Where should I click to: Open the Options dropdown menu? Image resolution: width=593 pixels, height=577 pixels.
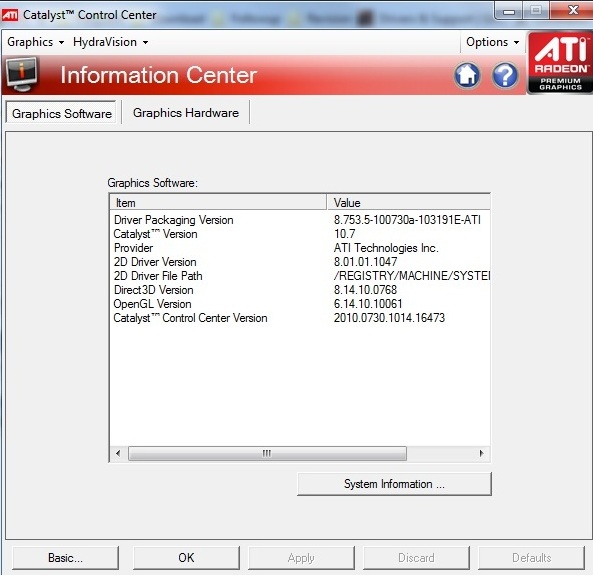(492, 42)
